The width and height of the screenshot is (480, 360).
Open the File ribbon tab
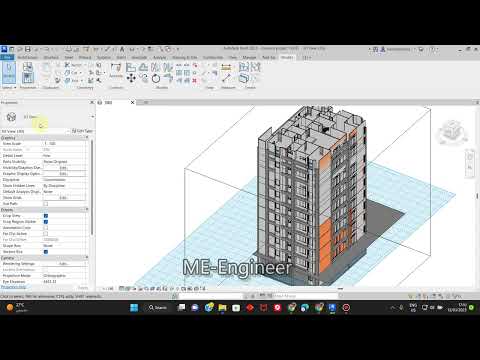click(7, 57)
